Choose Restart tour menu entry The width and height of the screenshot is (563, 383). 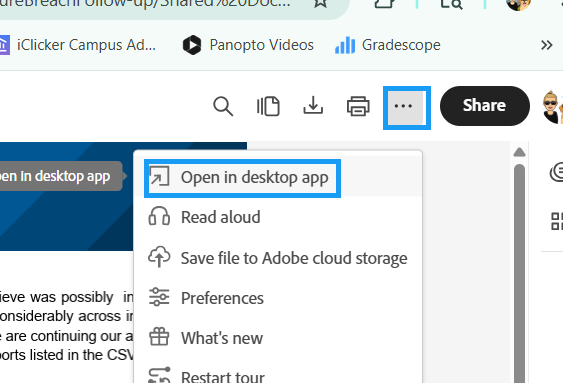278,373
